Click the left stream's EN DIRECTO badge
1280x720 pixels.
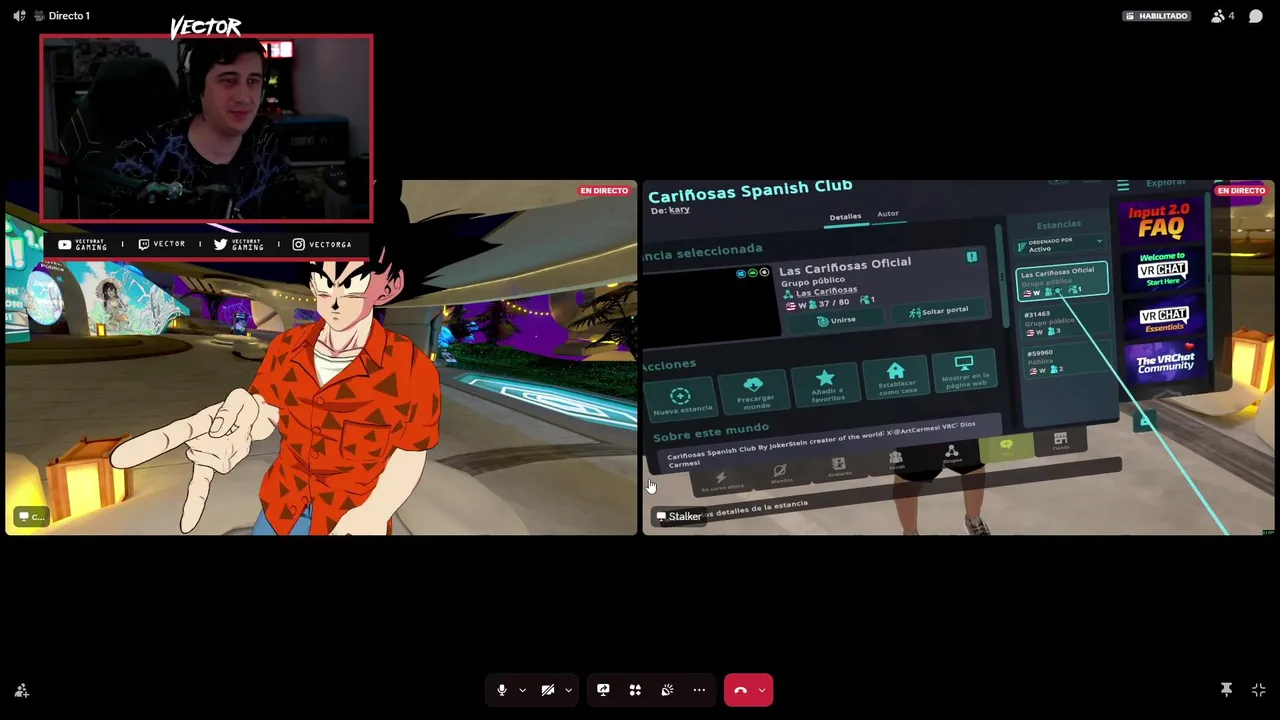coord(604,190)
